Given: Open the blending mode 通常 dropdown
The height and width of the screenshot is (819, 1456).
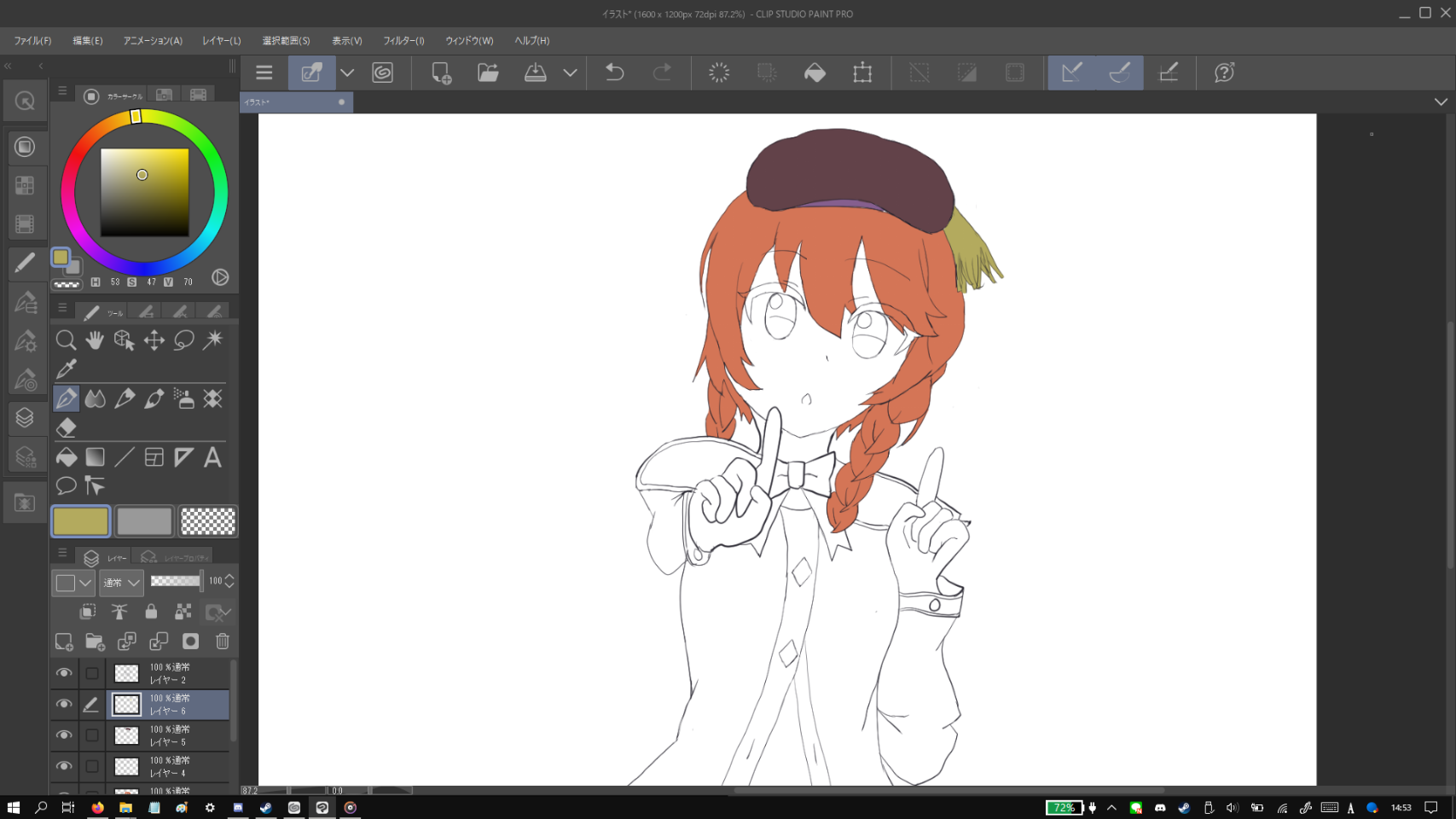Looking at the screenshot, I should [x=121, y=583].
